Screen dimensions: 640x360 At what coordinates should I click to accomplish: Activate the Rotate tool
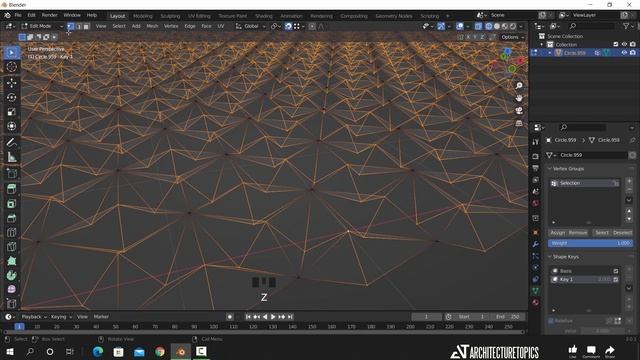(11, 97)
